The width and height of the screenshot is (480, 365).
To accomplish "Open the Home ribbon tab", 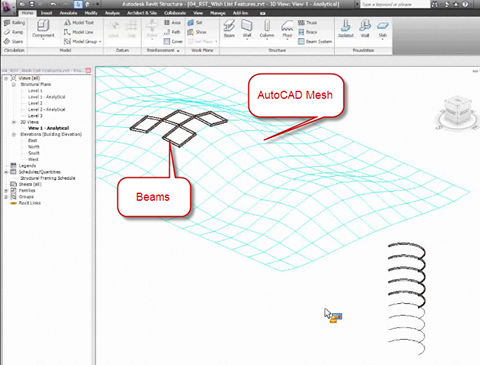I will (27, 13).
